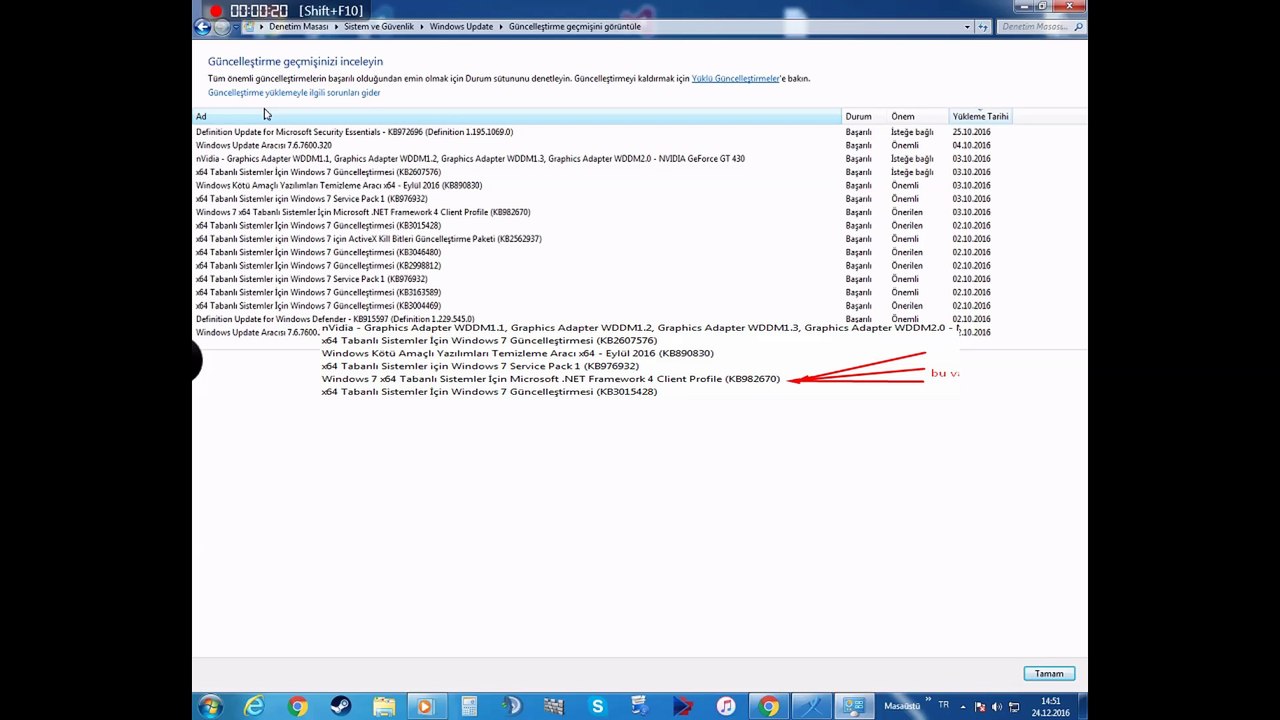Image resolution: width=1280 pixels, height=720 pixels.
Task: Launch Internet Explorer from the taskbar
Action: [x=255, y=706]
